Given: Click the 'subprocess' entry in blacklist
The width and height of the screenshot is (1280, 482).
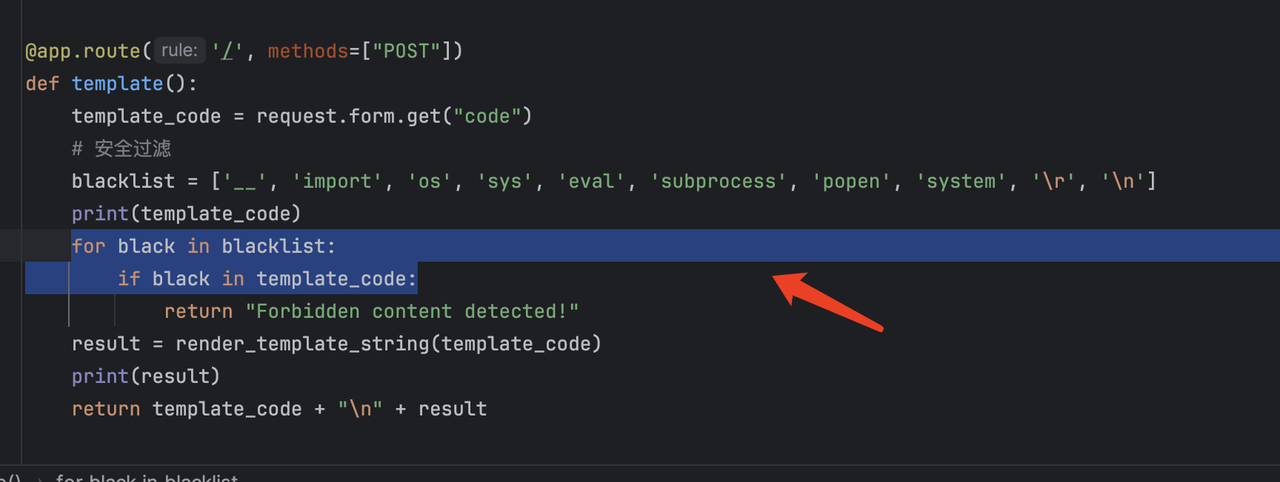Looking at the screenshot, I should tap(719, 181).
